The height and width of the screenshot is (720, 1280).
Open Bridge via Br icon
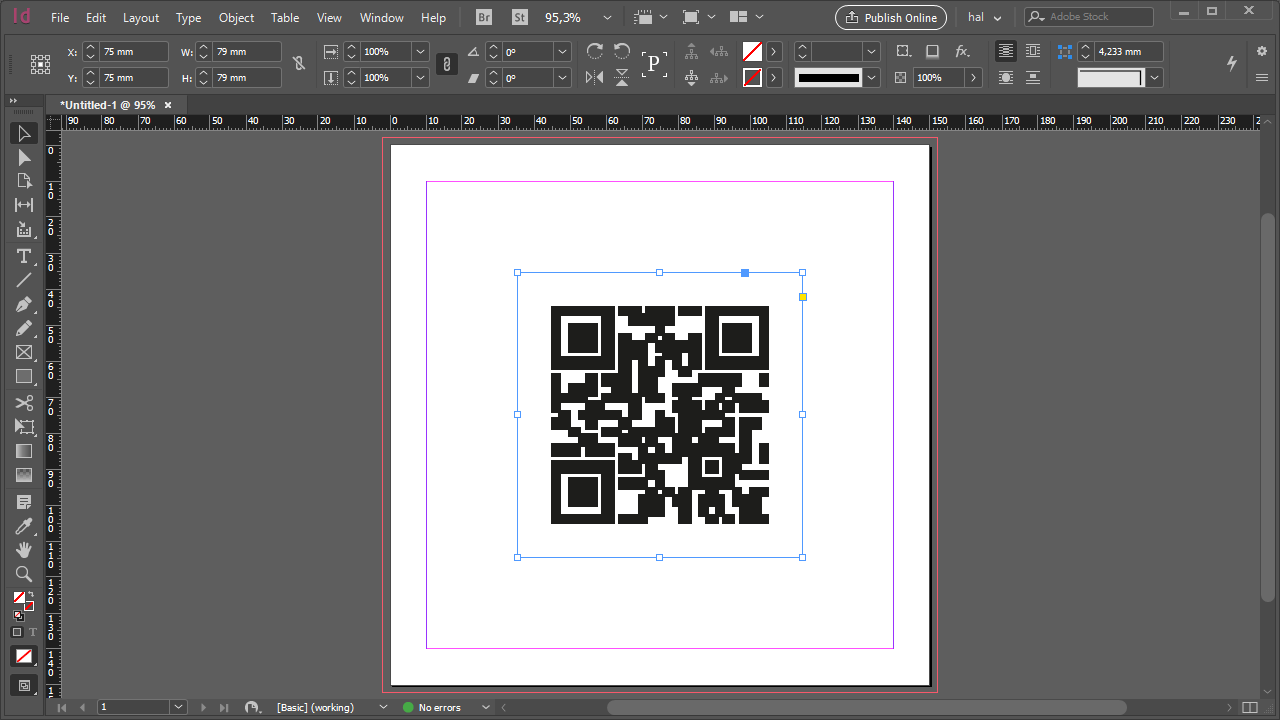pyautogui.click(x=484, y=17)
